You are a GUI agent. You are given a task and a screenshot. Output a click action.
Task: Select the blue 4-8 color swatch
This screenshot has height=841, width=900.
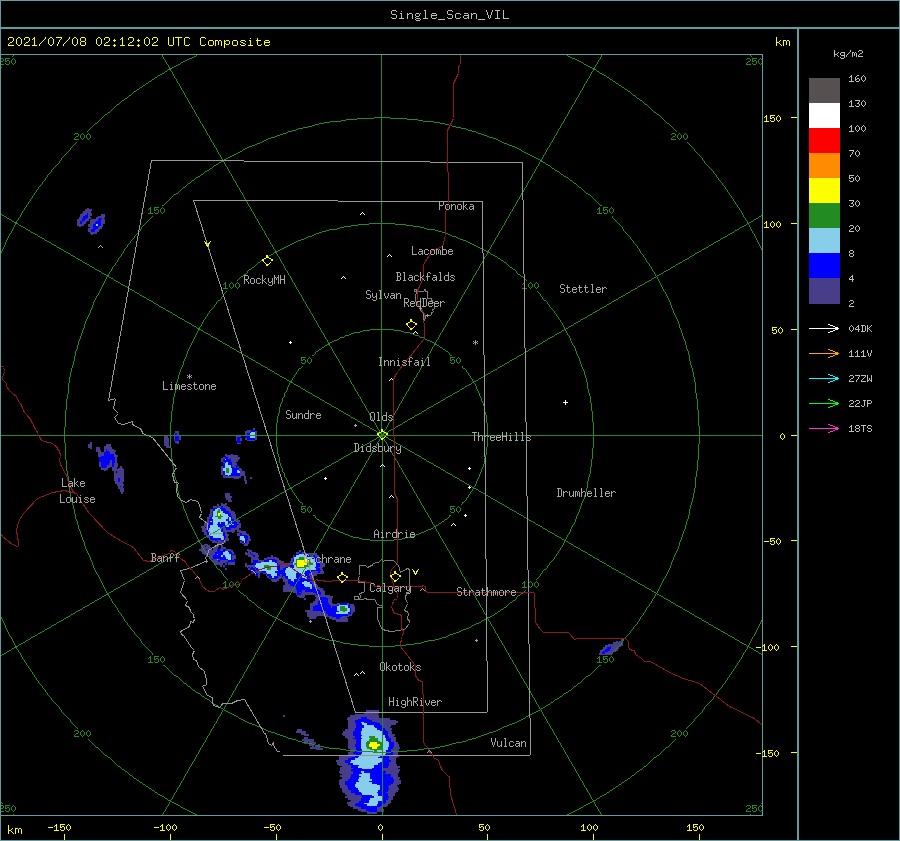click(x=824, y=266)
